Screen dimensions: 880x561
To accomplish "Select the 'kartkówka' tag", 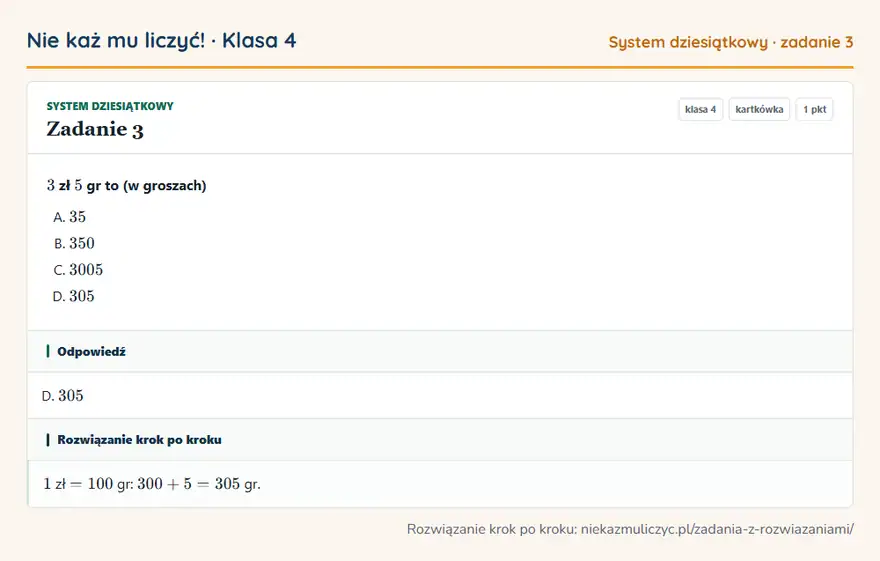I will pyautogui.click(x=759, y=109).
